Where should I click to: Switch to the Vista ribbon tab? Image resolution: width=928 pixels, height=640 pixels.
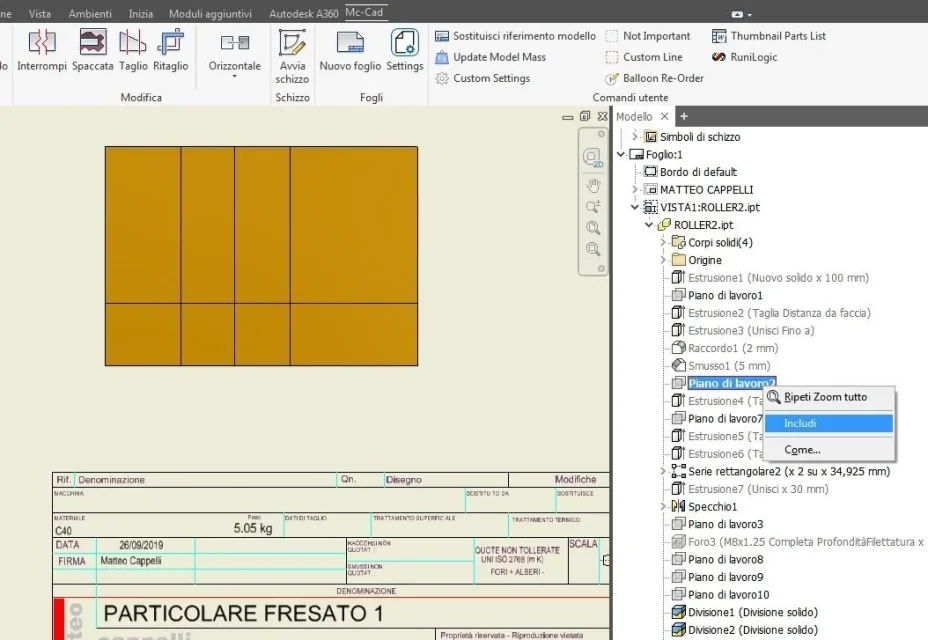click(40, 14)
